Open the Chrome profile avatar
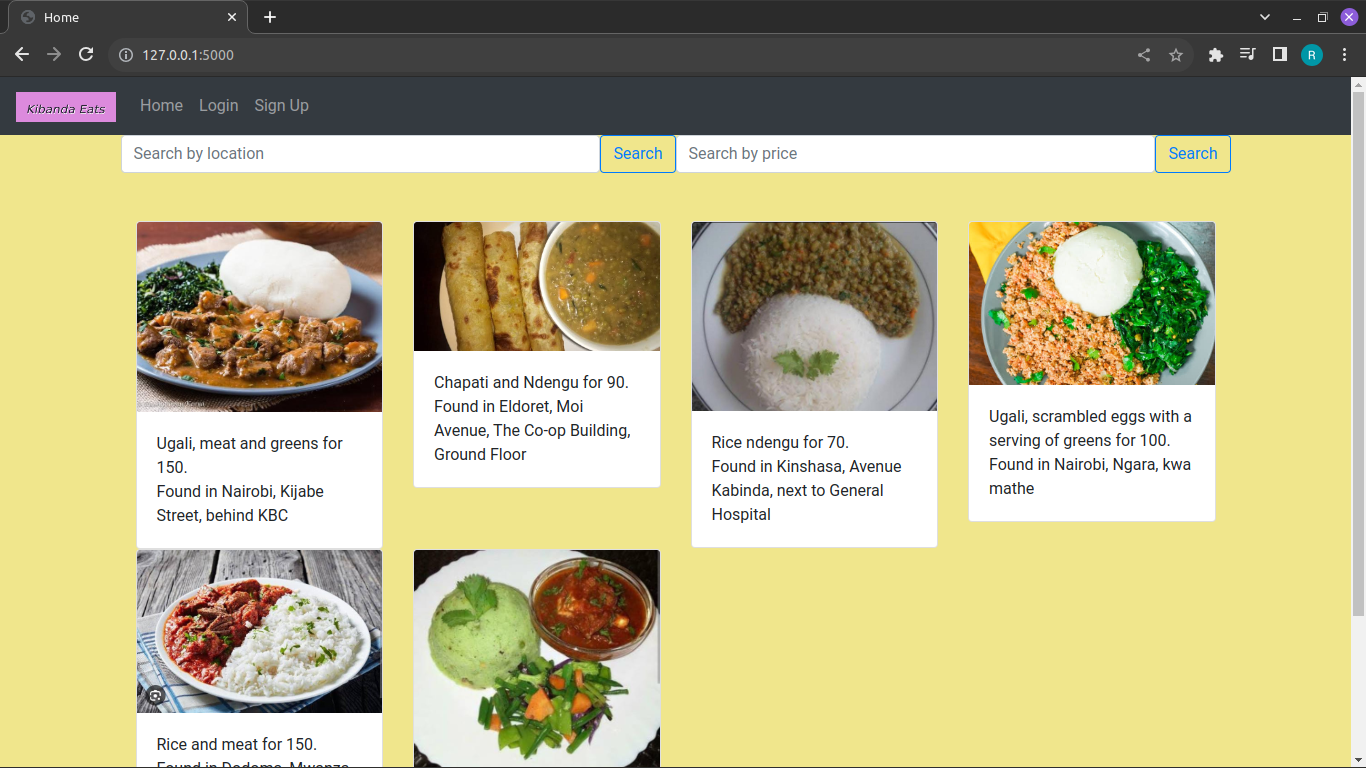 pos(1311,55)
